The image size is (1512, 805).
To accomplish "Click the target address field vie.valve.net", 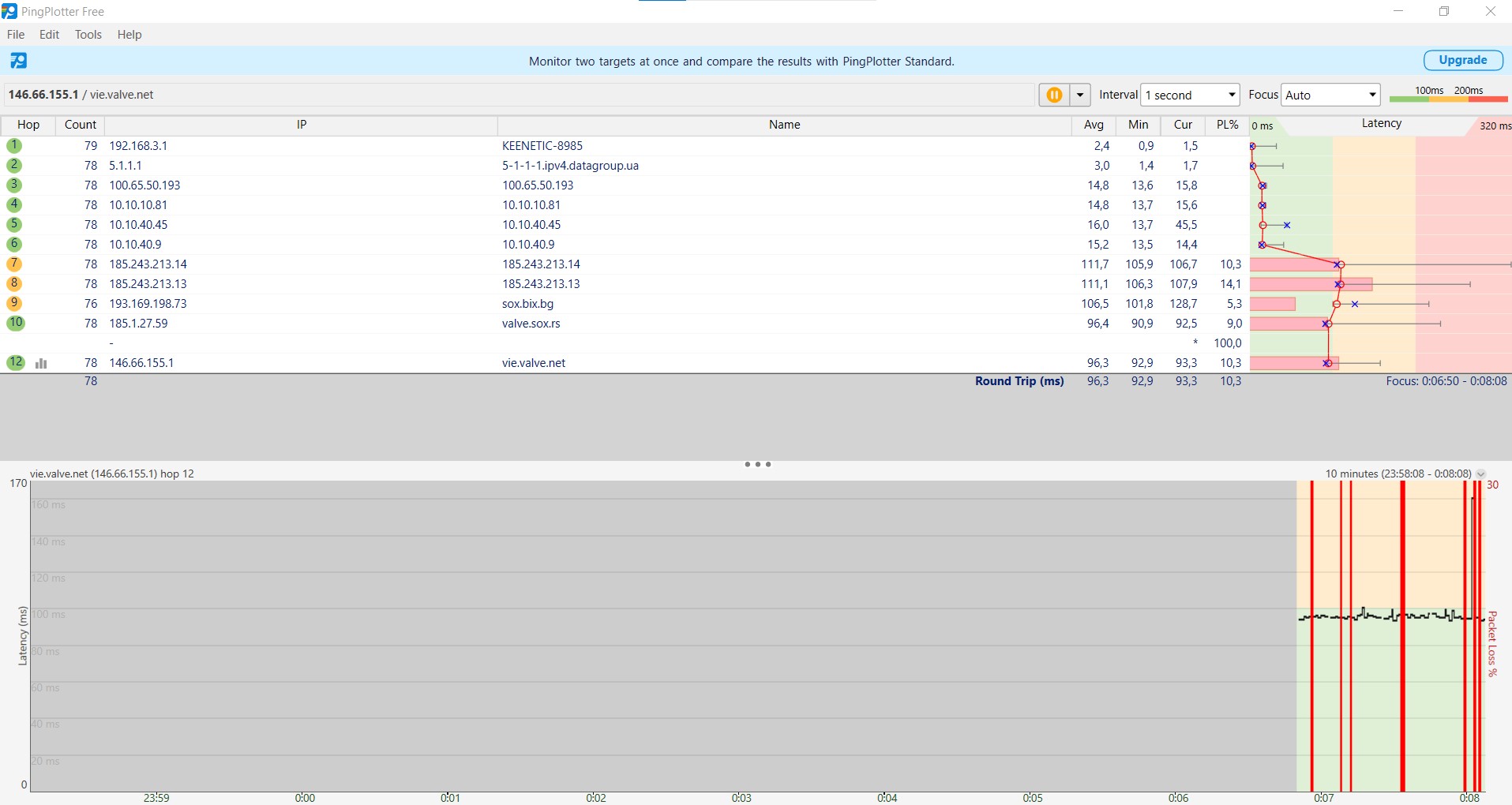I will coord(519,95).
